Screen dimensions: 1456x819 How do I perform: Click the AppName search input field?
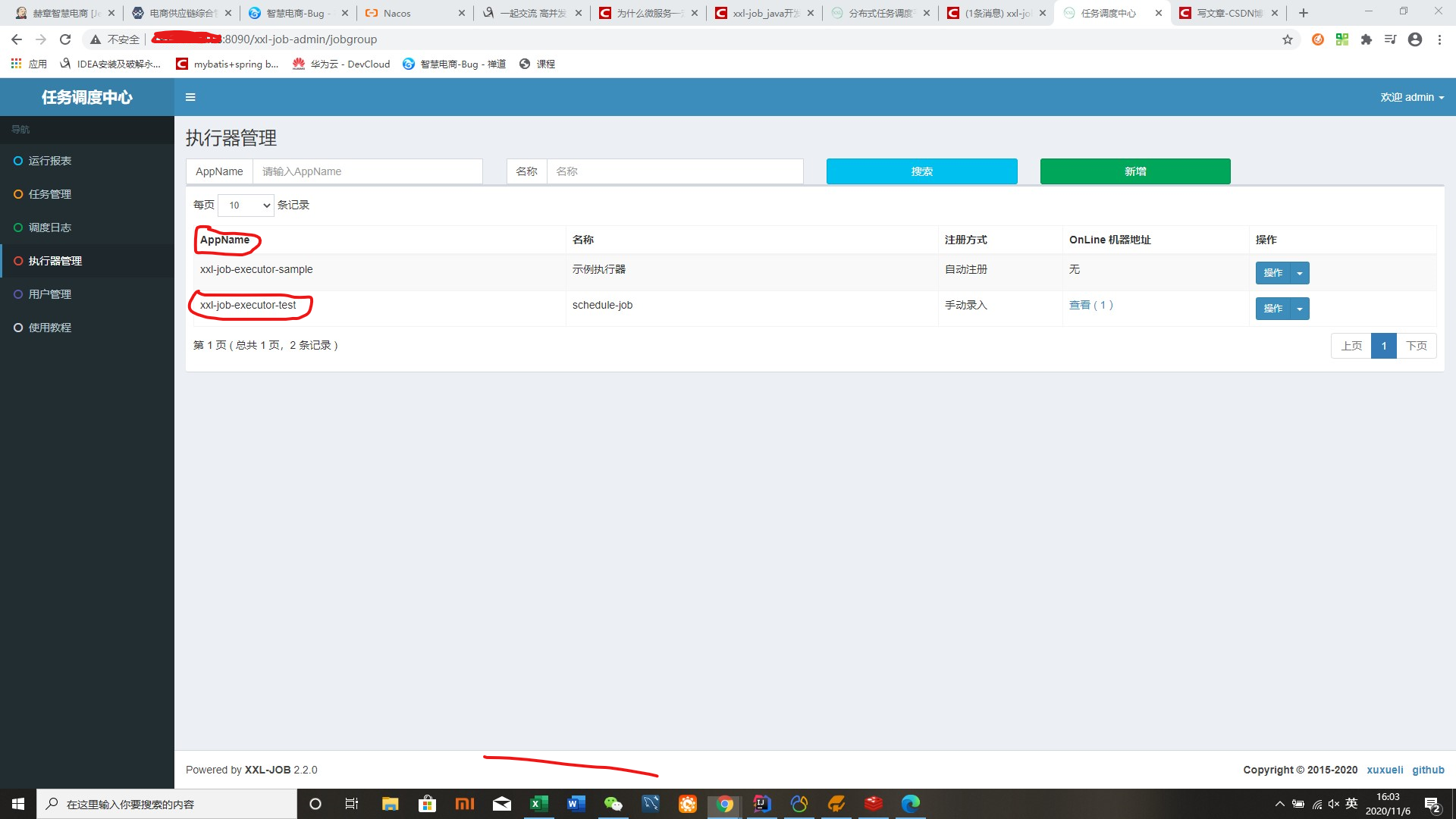[x=367, y=171]
